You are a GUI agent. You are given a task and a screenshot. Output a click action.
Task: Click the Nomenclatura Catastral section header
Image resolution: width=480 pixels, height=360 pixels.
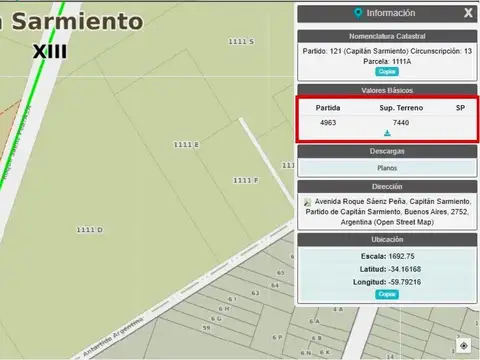click(x=387, y=36)
